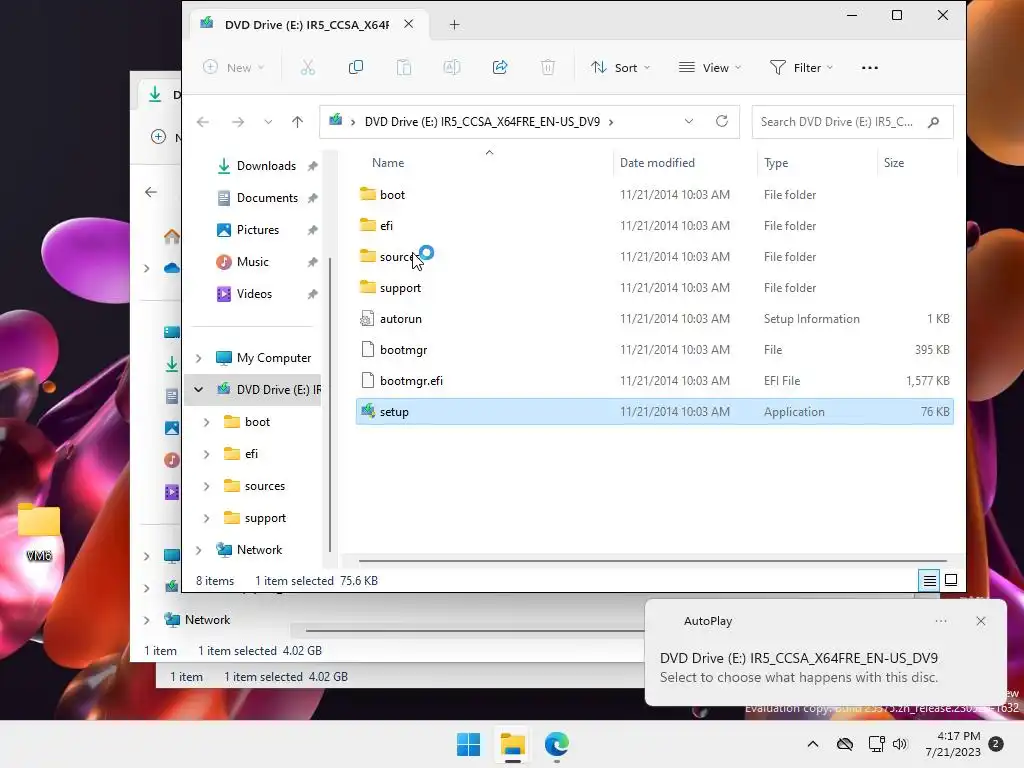Click the DVD Drive breadcrumb in address bar

(482, 121)
